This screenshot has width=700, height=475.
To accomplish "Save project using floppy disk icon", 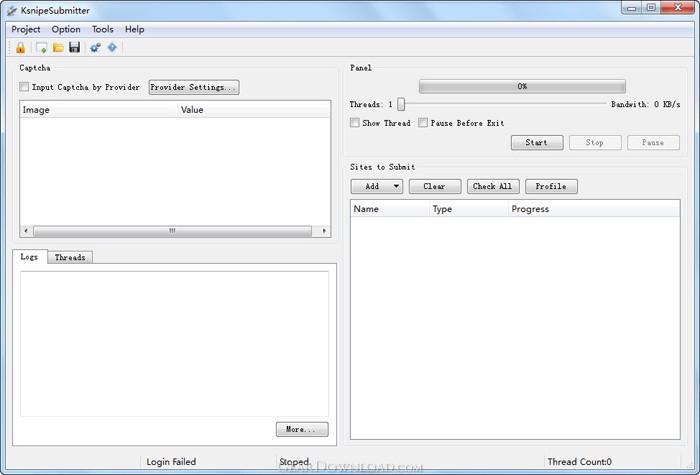I will (x=75, y=47).
